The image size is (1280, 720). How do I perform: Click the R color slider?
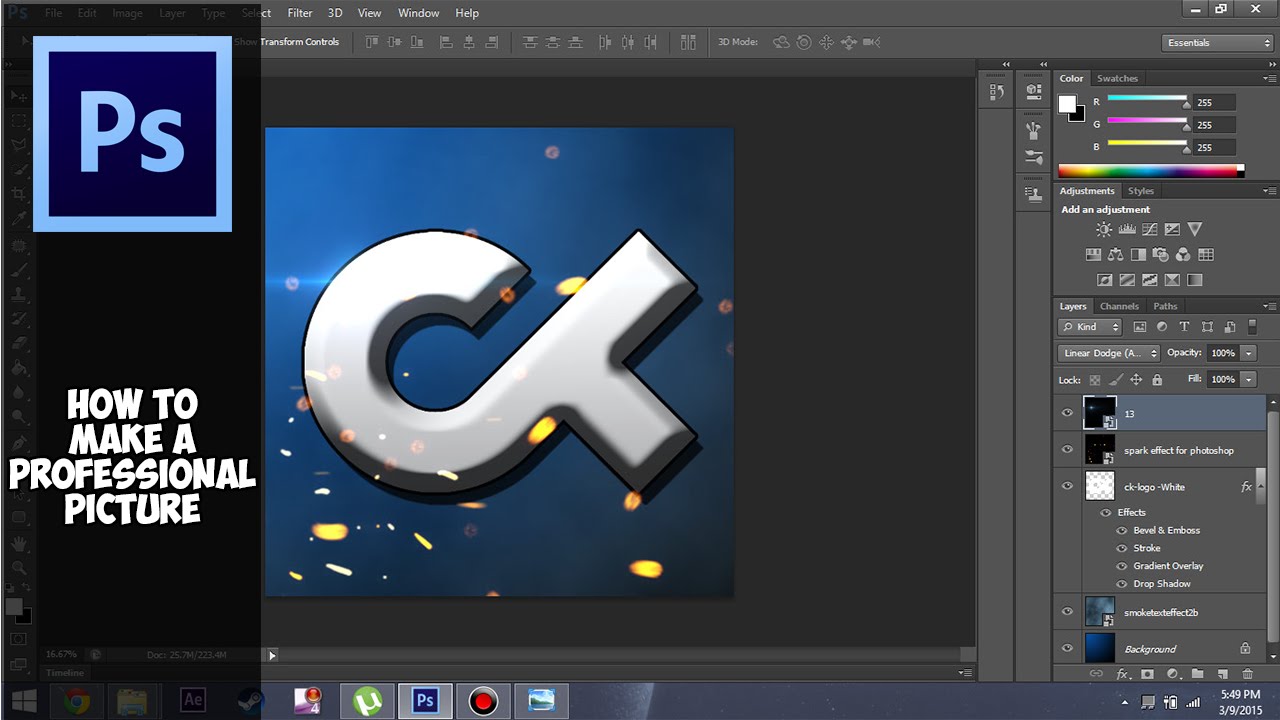pos(1147,98)
